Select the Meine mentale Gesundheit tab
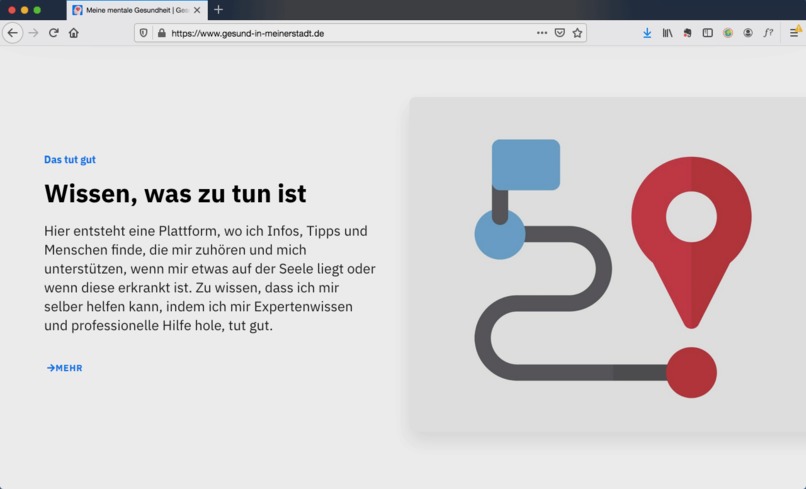Image resolution: width=806 pixels, height=489 pixels. pos(137,10)
